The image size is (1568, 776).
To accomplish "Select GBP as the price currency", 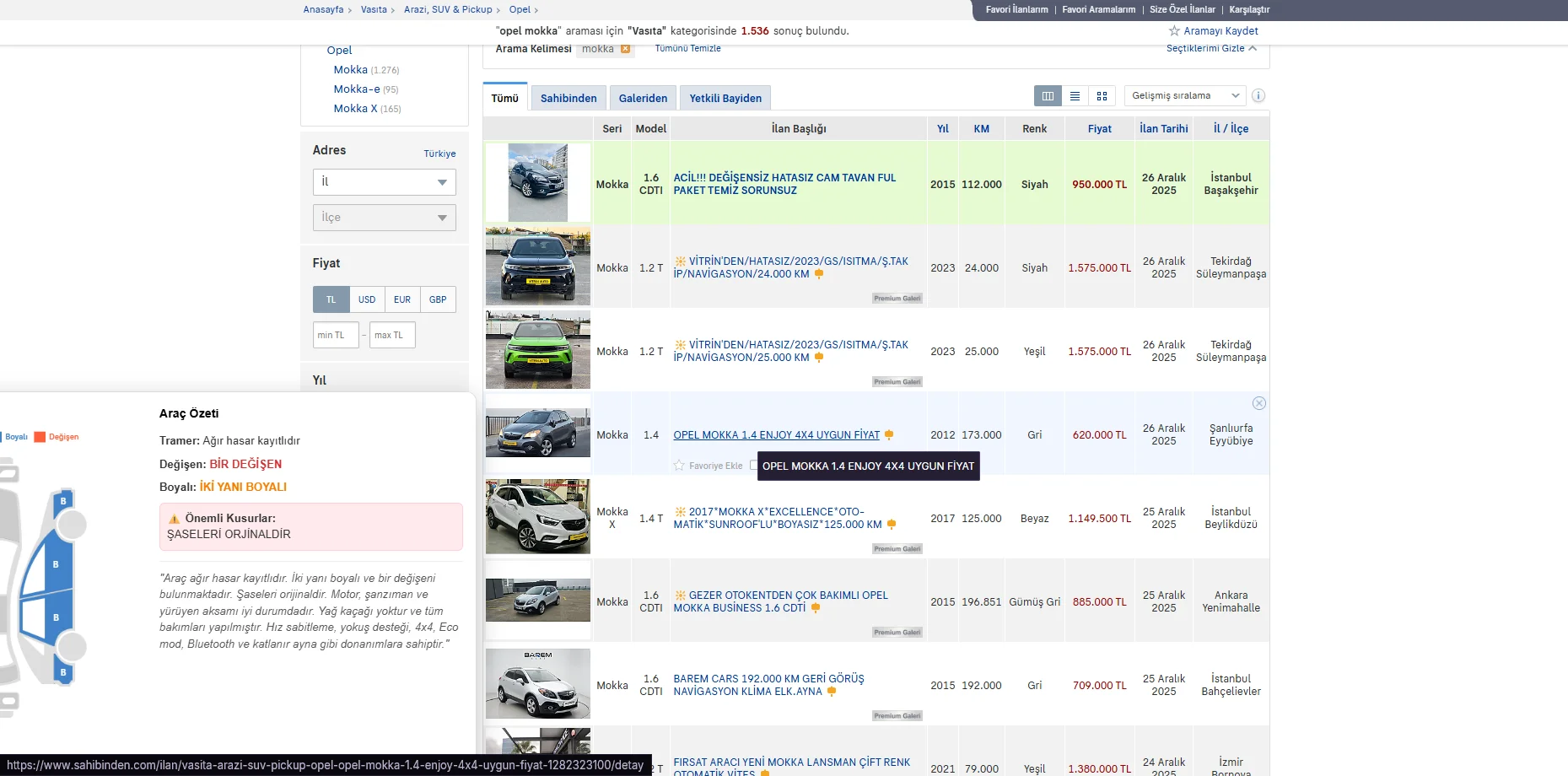I will tap(438, 299).
